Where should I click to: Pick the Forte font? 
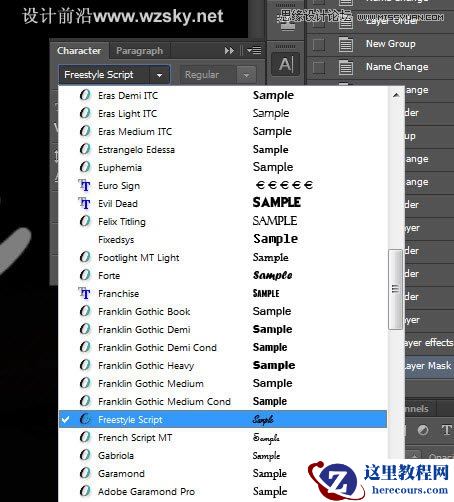tap(223, 275)
